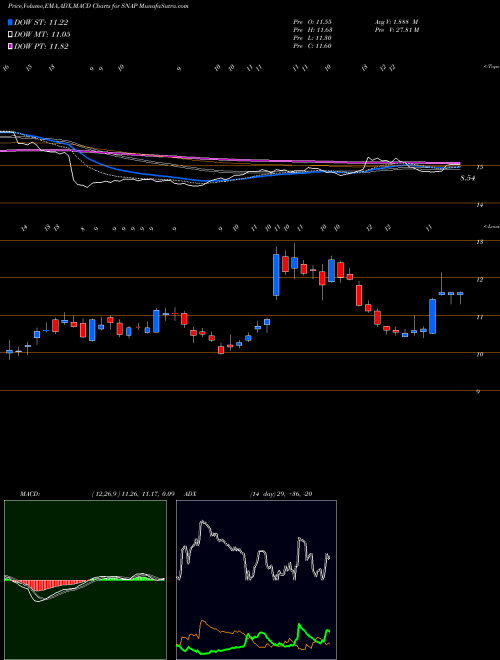This screenshot has height=660, width=500.
Task: Select the 'DOW MT: 11.05' legend text
Action: pos(42,35)
